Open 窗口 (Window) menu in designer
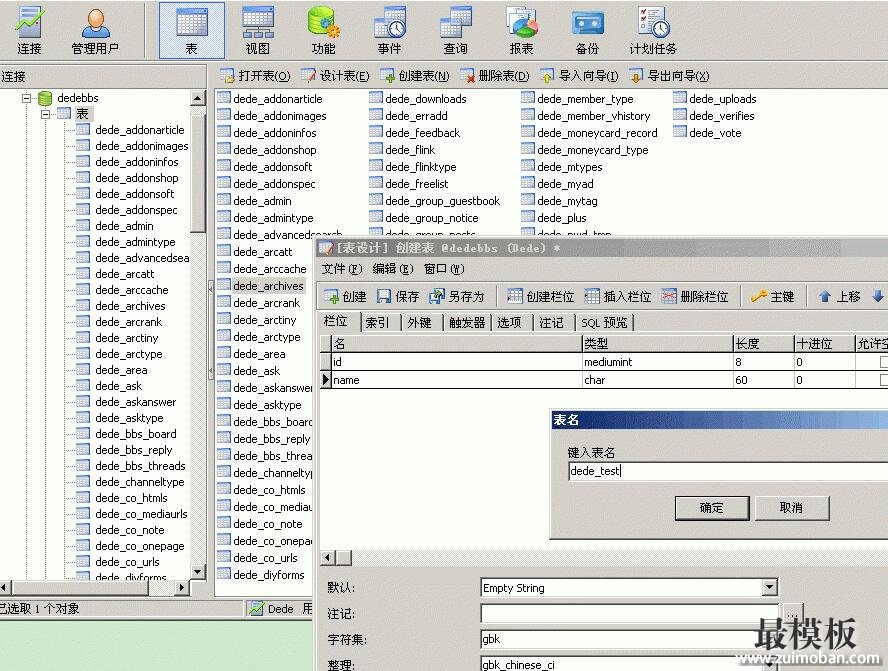 [x=444, y=269]
